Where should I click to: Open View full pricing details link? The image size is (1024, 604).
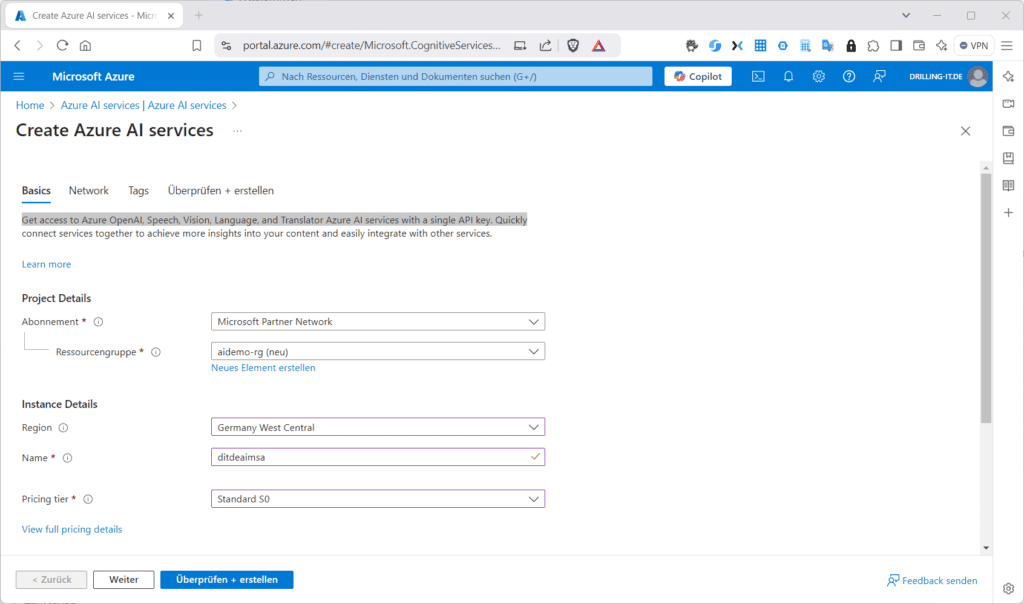click(72, 530)
